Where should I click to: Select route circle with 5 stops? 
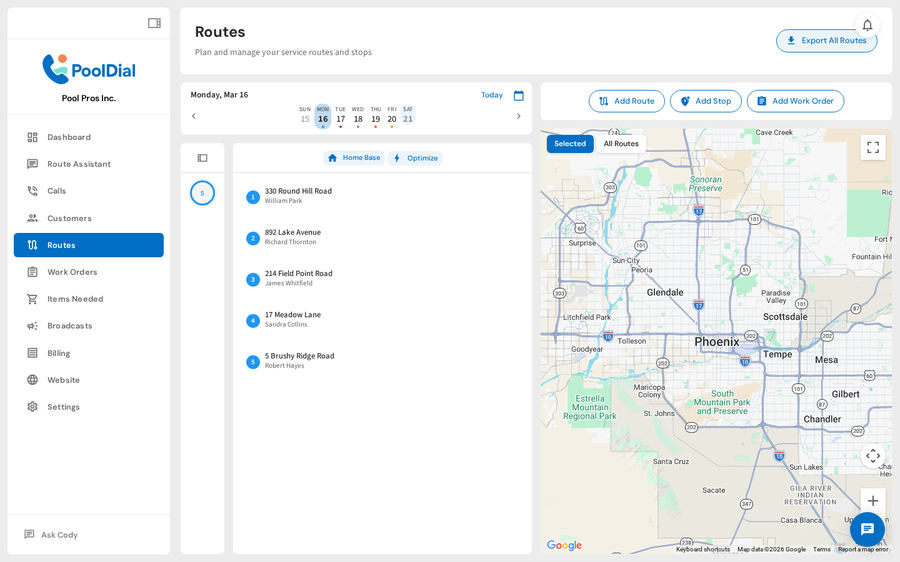pos(202,193)
